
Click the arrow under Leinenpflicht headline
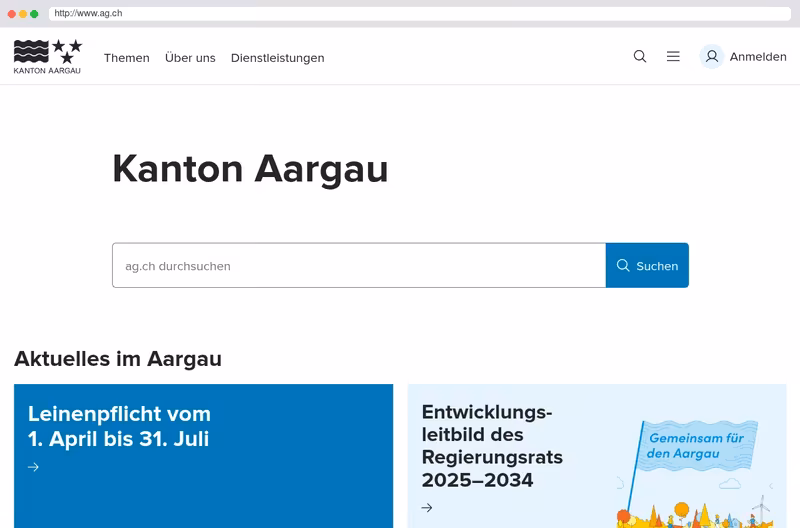click(x=33, y=467)
